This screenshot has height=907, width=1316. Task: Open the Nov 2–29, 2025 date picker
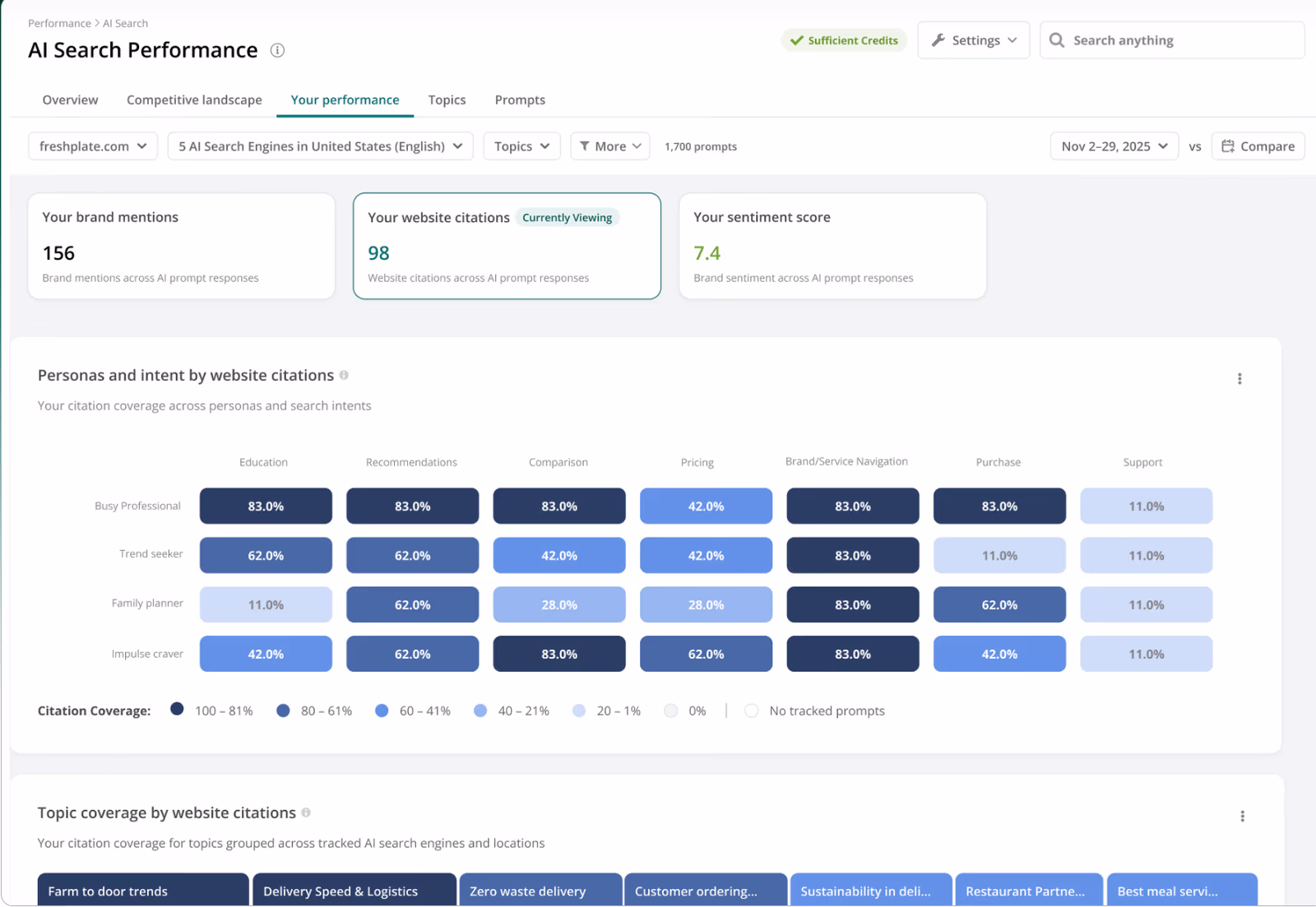pyautogui.click(x=1114, y=146)
